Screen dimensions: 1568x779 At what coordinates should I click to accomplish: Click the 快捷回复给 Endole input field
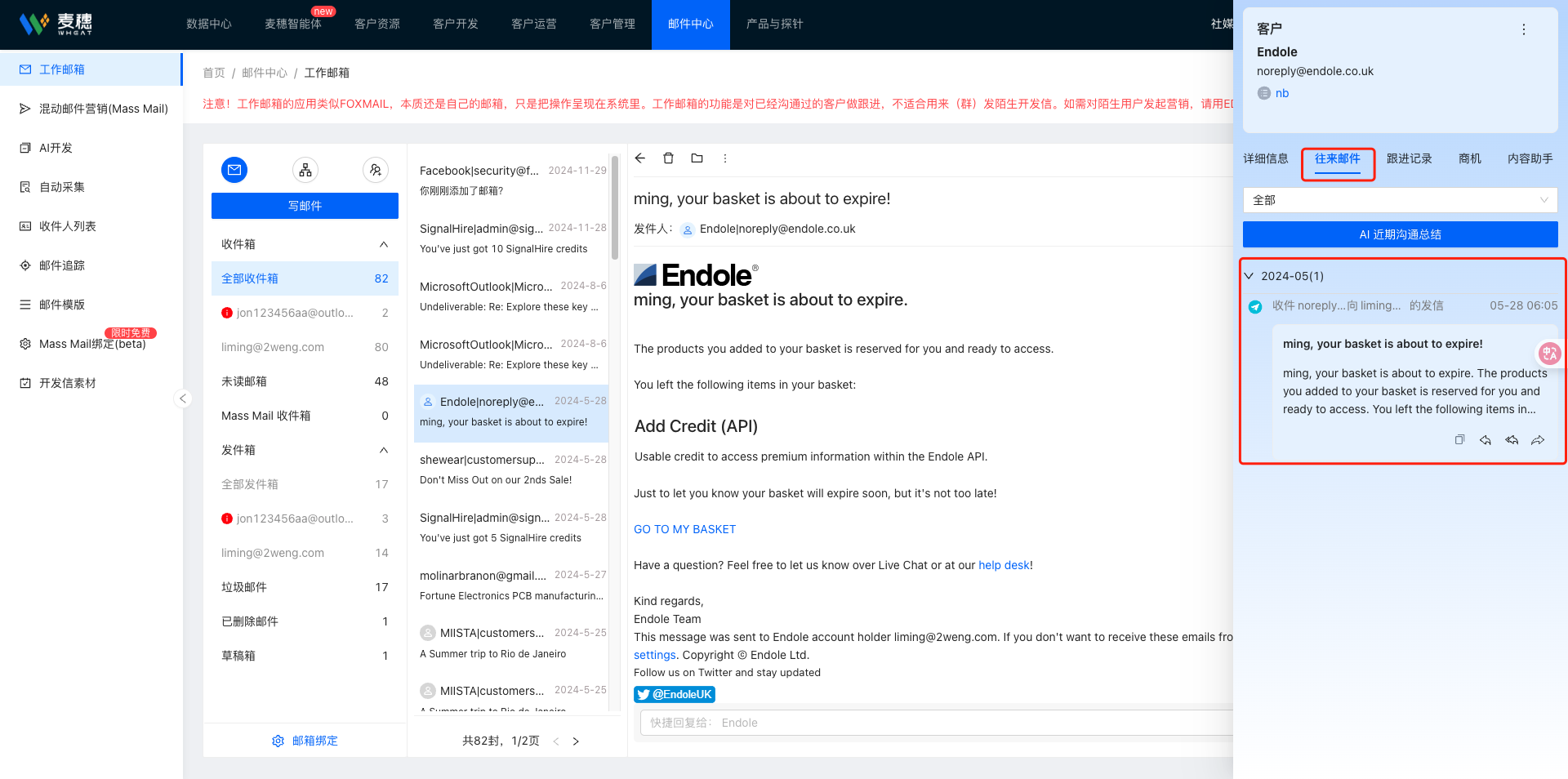click(x=938, y=723)
